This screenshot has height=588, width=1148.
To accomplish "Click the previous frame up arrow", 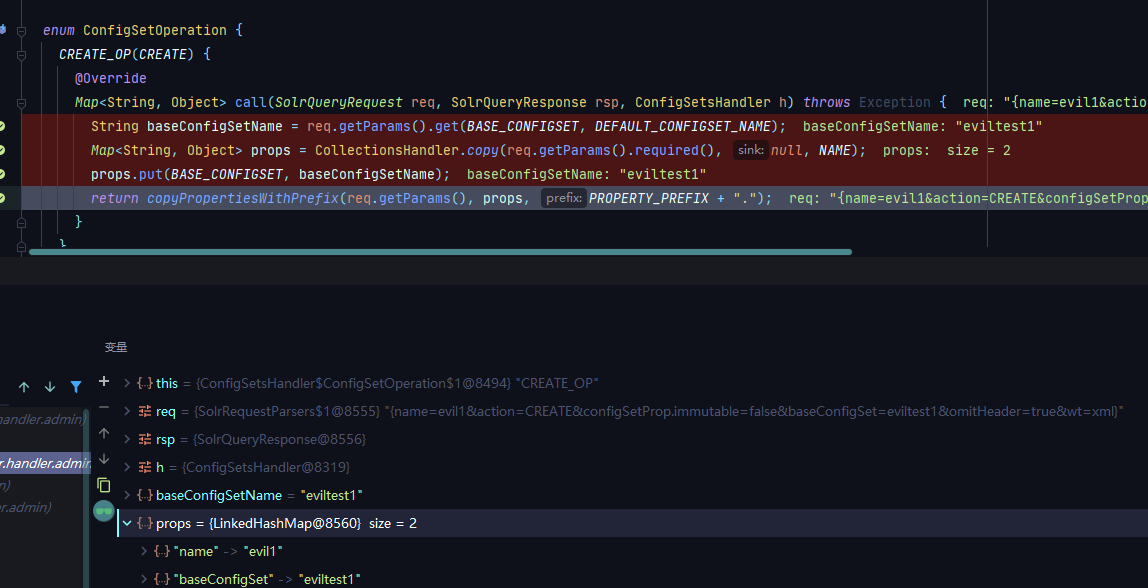I will pos(24,387).
